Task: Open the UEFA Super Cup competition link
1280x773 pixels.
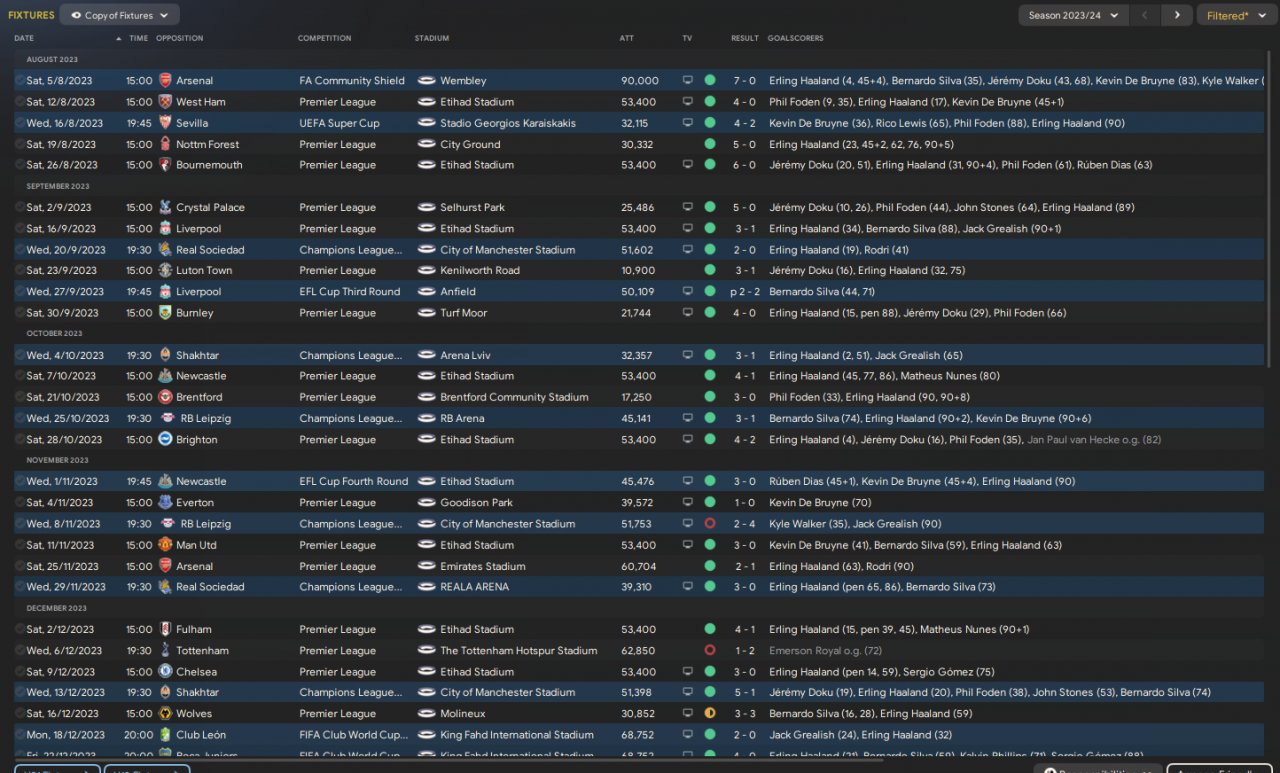Action: [339, 123]
